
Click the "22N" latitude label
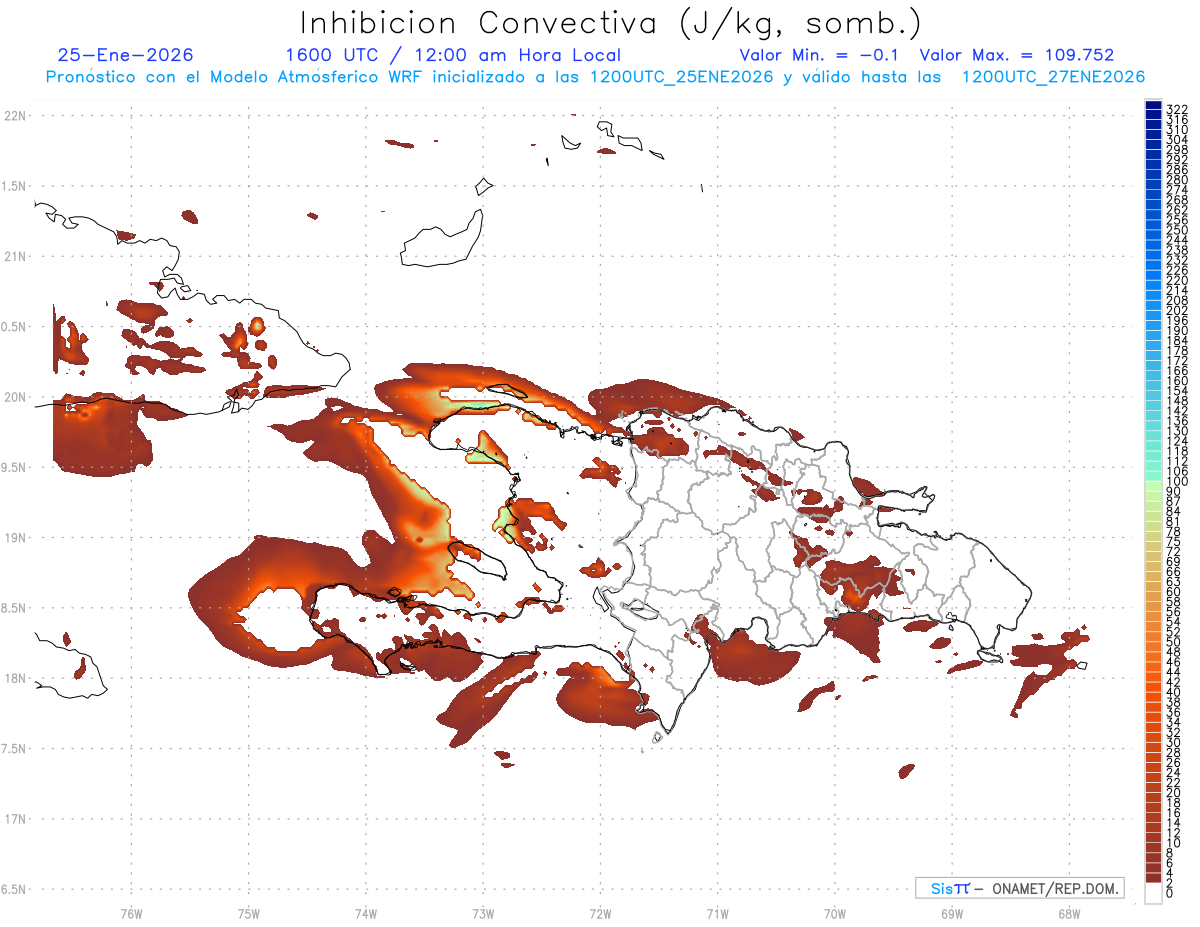click(15, 116)
